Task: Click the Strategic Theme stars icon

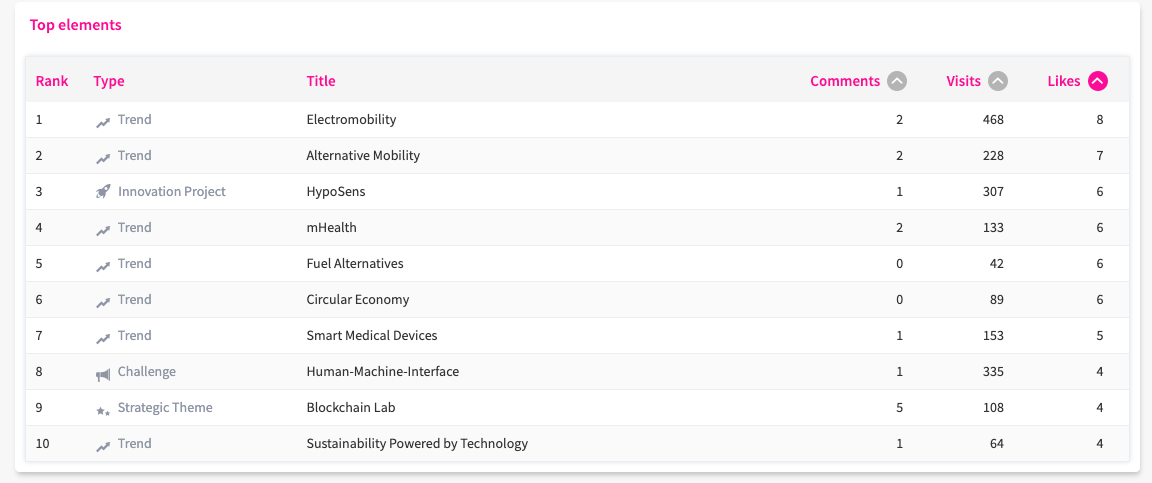Action: click(103, 409)
